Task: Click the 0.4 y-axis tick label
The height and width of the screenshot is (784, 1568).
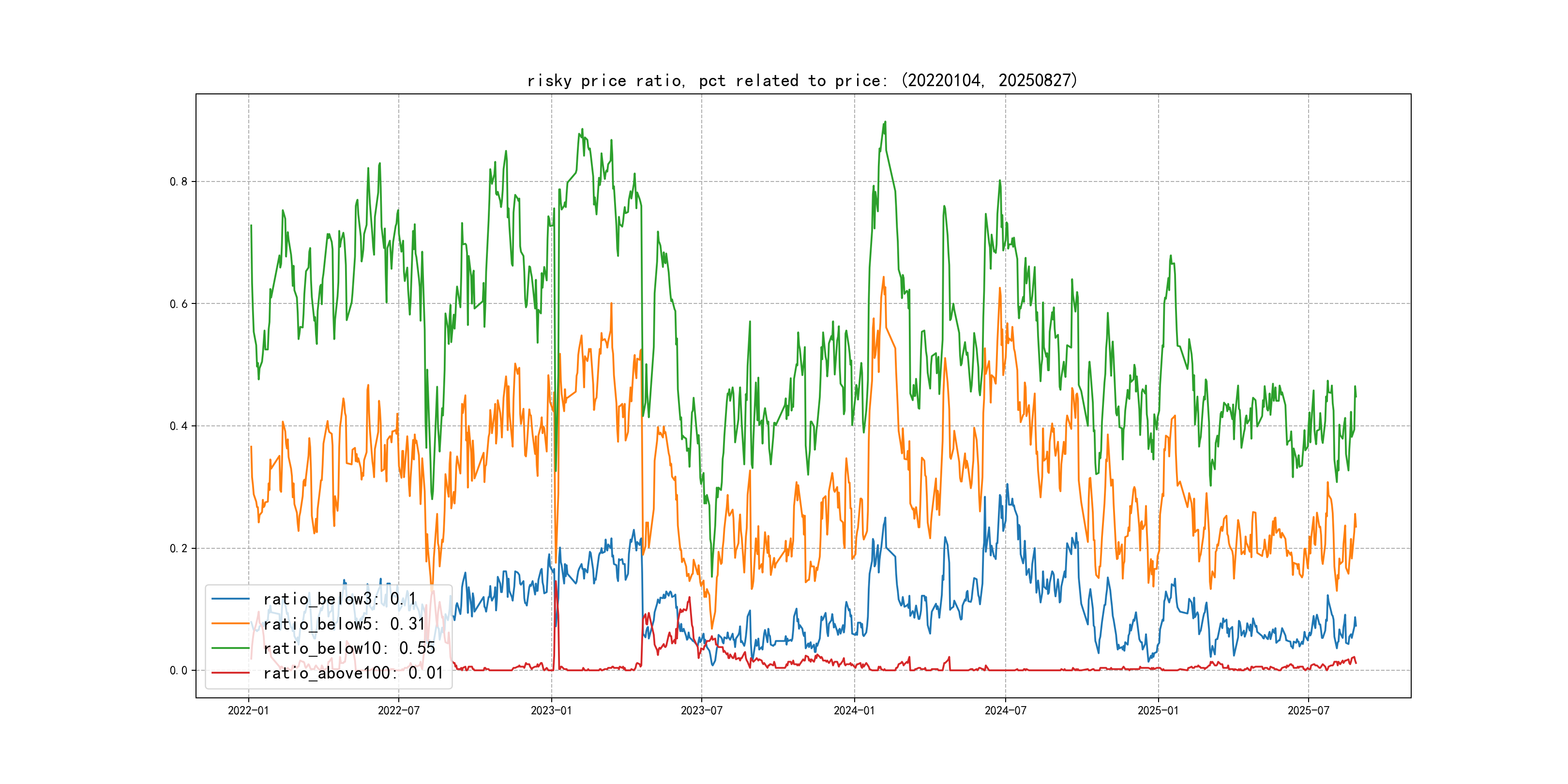Action: pos(179,426)
